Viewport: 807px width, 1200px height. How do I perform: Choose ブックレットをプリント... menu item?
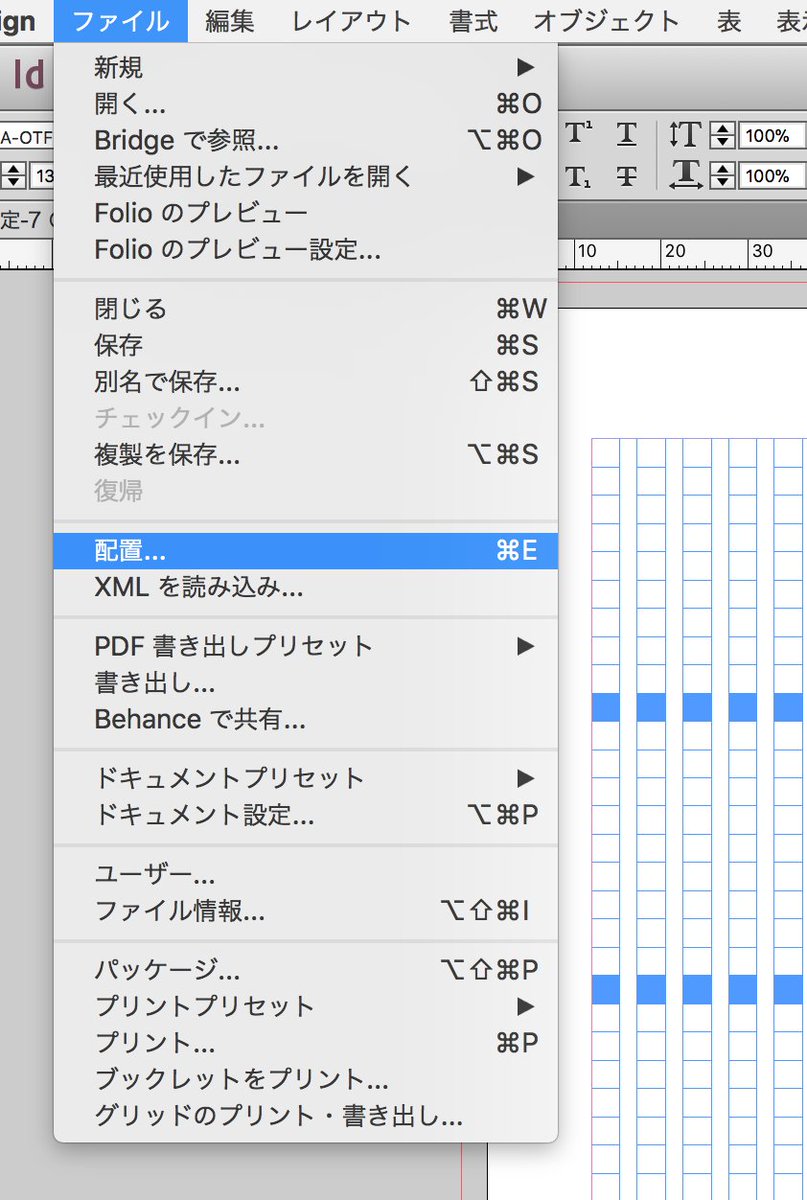coord(306,1078)
